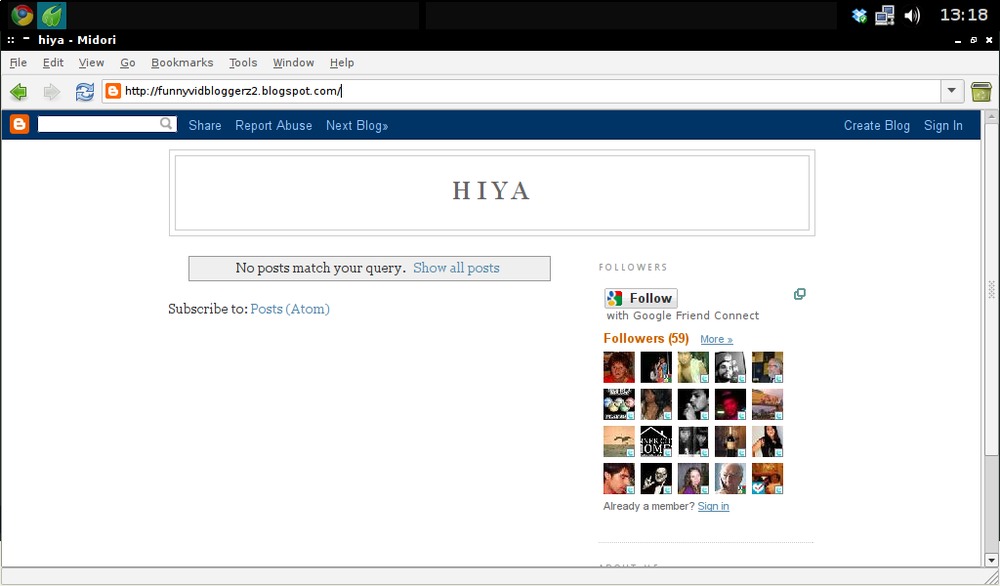Launch Chrome from the top panel
This screenshot has width=1000, height=586.
click(22, 15)
